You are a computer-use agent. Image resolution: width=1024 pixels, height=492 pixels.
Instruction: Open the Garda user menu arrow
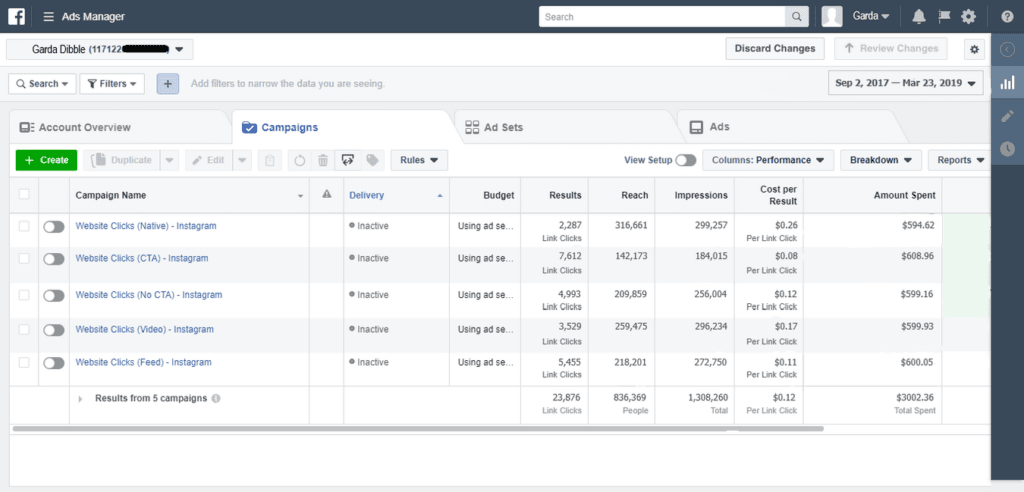[x=885, y=16]
